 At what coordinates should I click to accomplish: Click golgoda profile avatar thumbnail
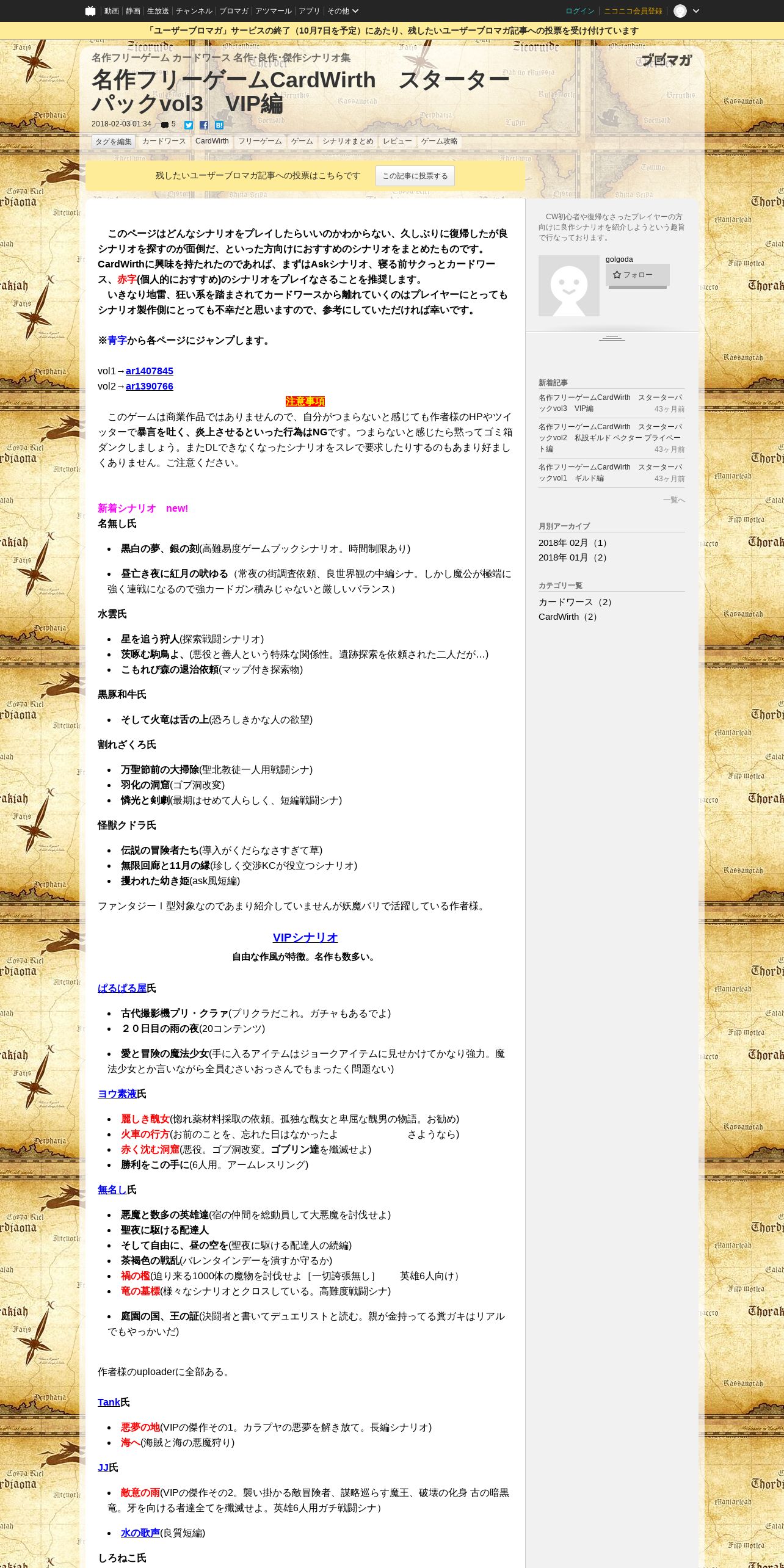click(x=568, y=286)
